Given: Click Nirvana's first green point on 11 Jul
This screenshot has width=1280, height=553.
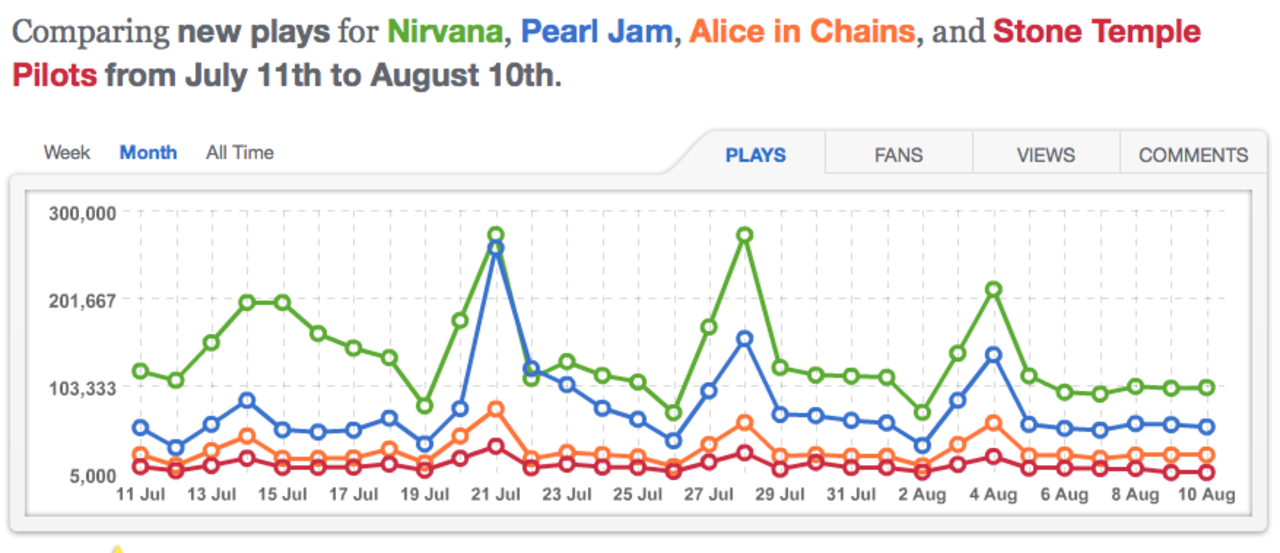Looking at the screenshot, I should pyautogui.click(x=141, y=371).
